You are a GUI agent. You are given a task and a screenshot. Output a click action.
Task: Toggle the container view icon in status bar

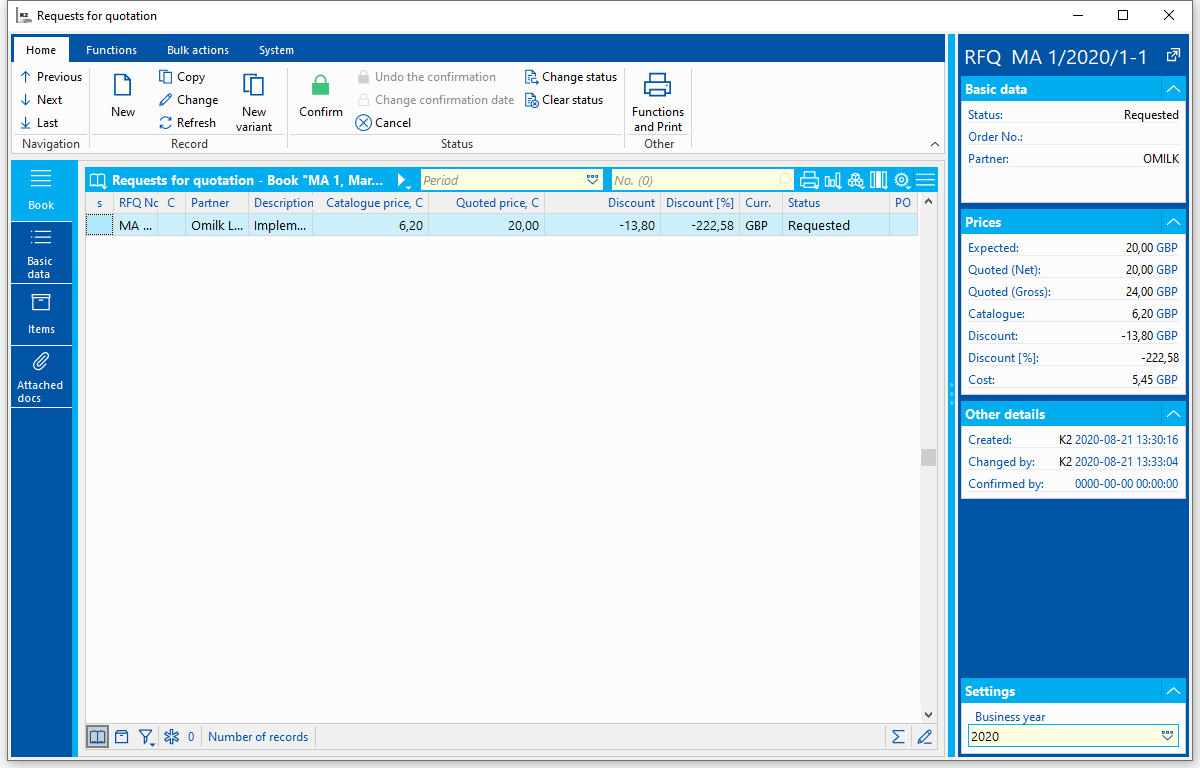point(121,737)
